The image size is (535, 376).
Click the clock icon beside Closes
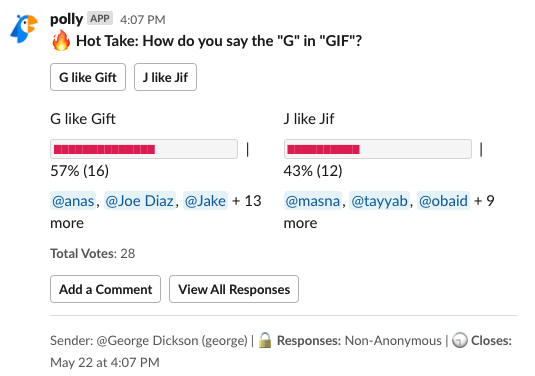coord(460,340)
